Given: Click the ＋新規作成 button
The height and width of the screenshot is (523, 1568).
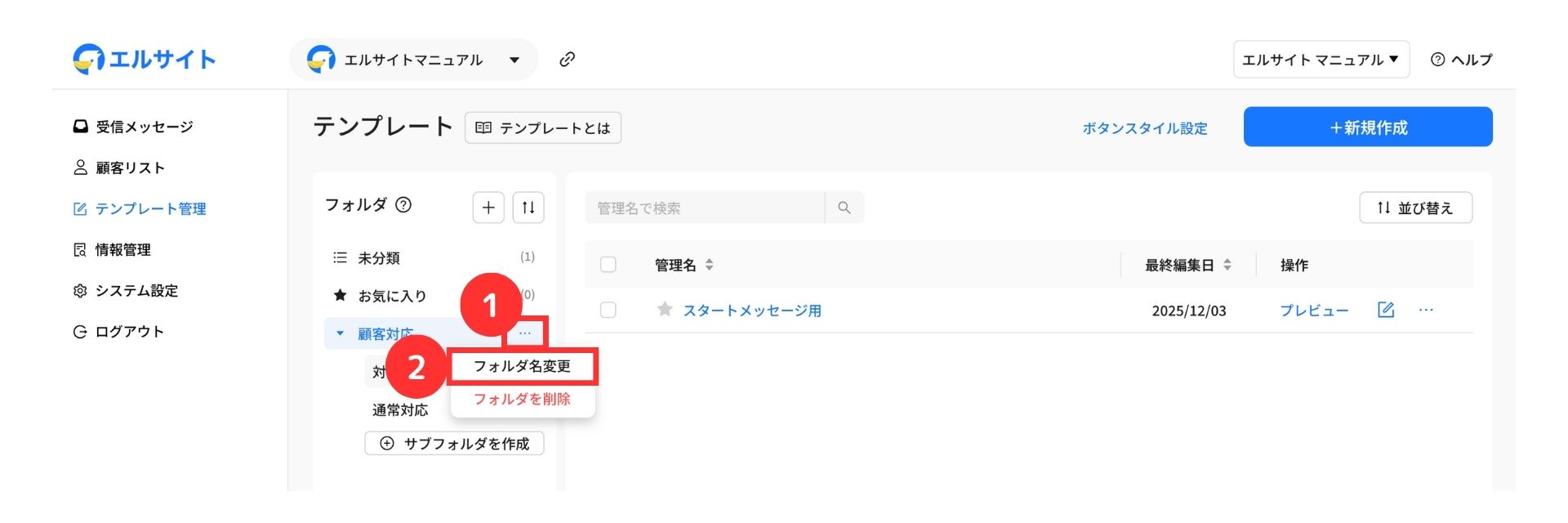Looking at the screenshot, I should [1368, 127].
